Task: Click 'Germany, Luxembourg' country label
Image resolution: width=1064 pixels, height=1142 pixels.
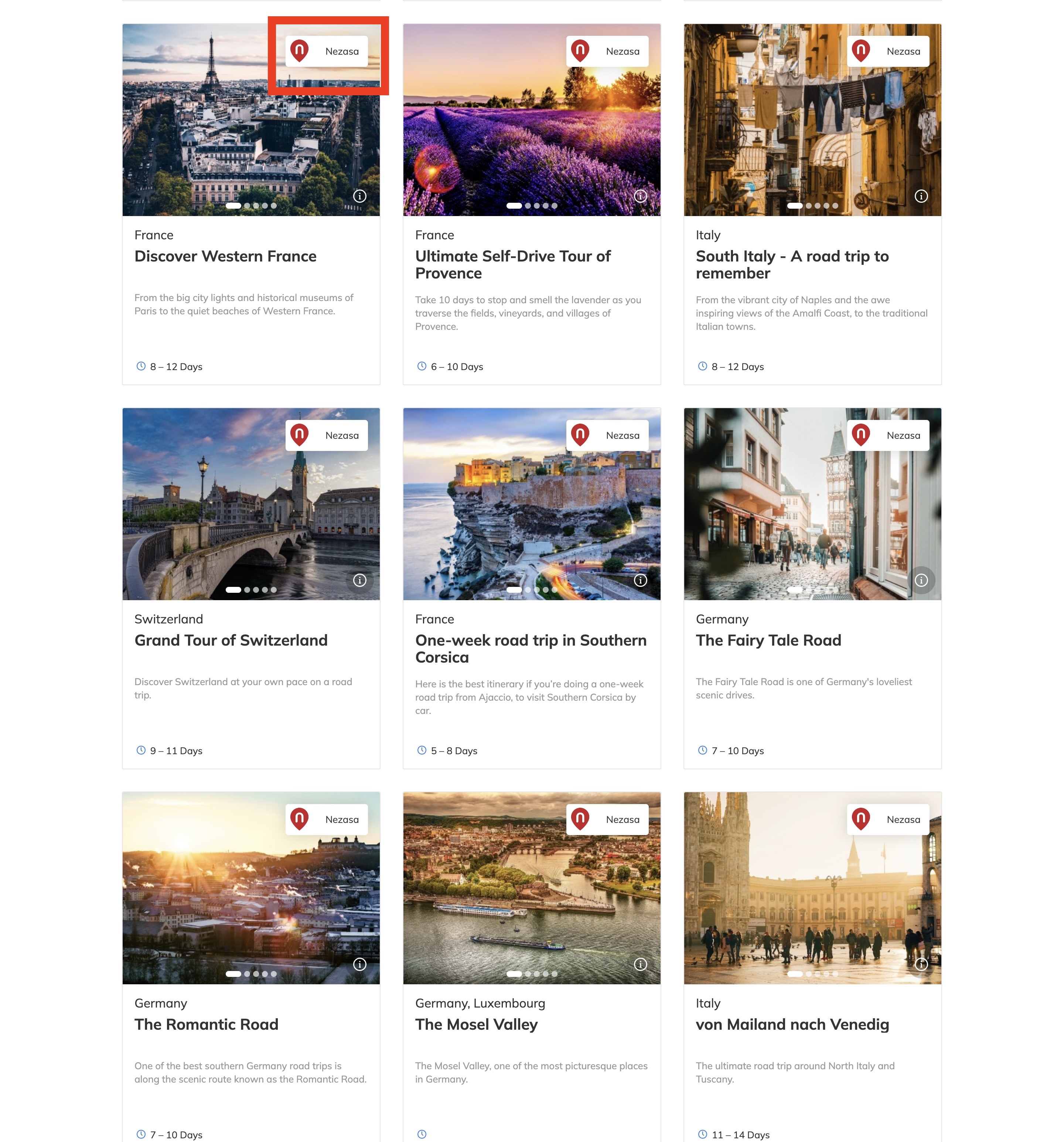Action: click(x=480, y=1003)
